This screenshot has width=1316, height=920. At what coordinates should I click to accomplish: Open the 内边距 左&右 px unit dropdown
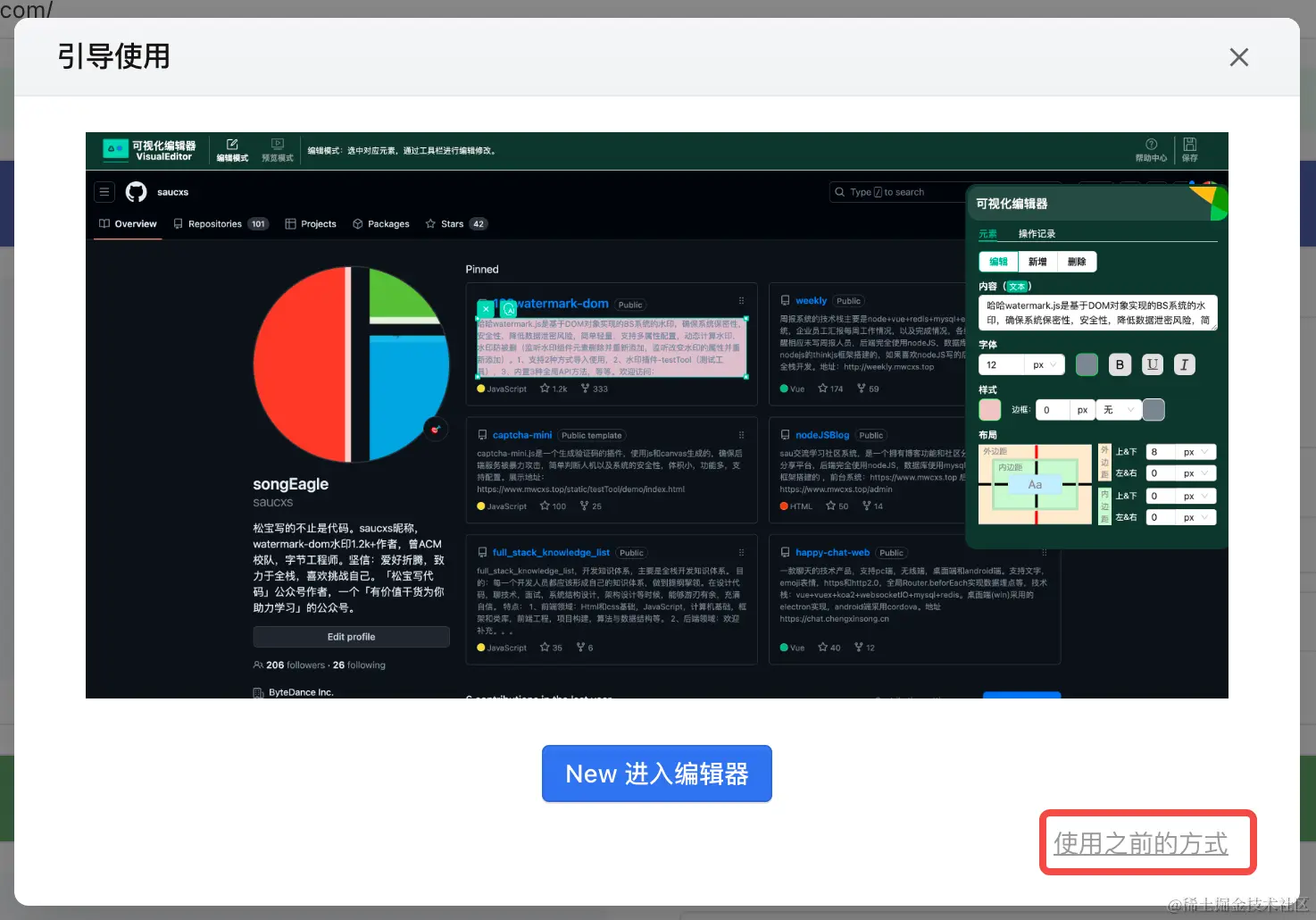coord(1195,517)
